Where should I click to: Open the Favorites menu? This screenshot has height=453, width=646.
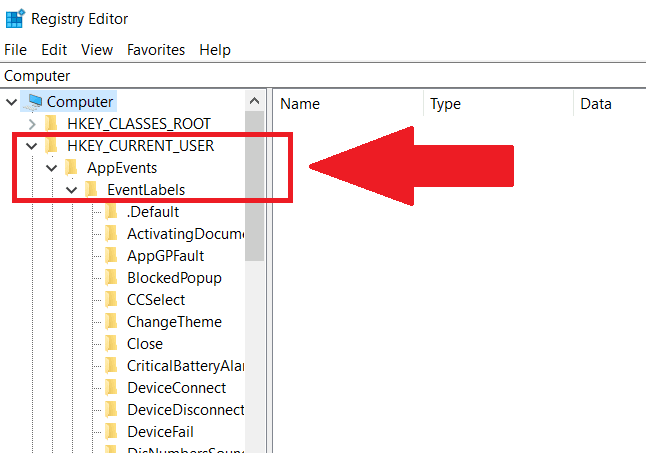[x=155, y=49]
